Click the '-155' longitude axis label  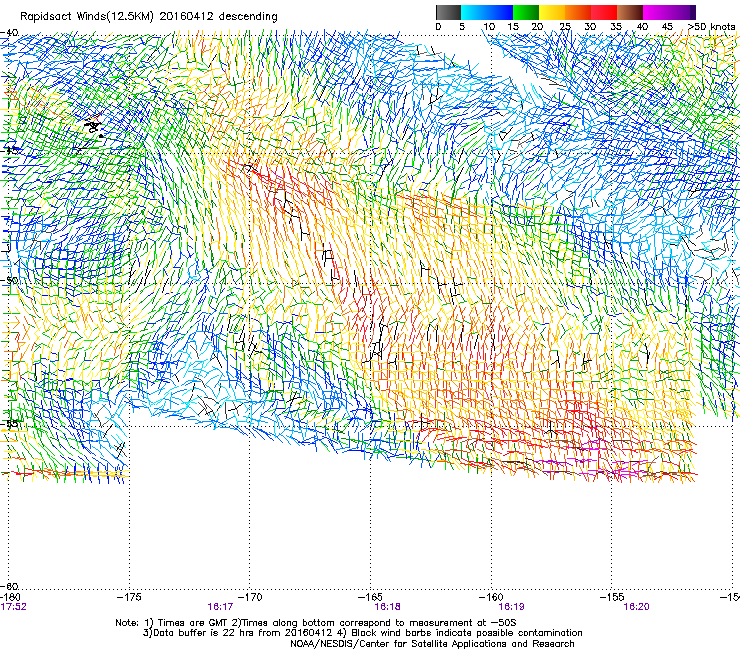612,597
